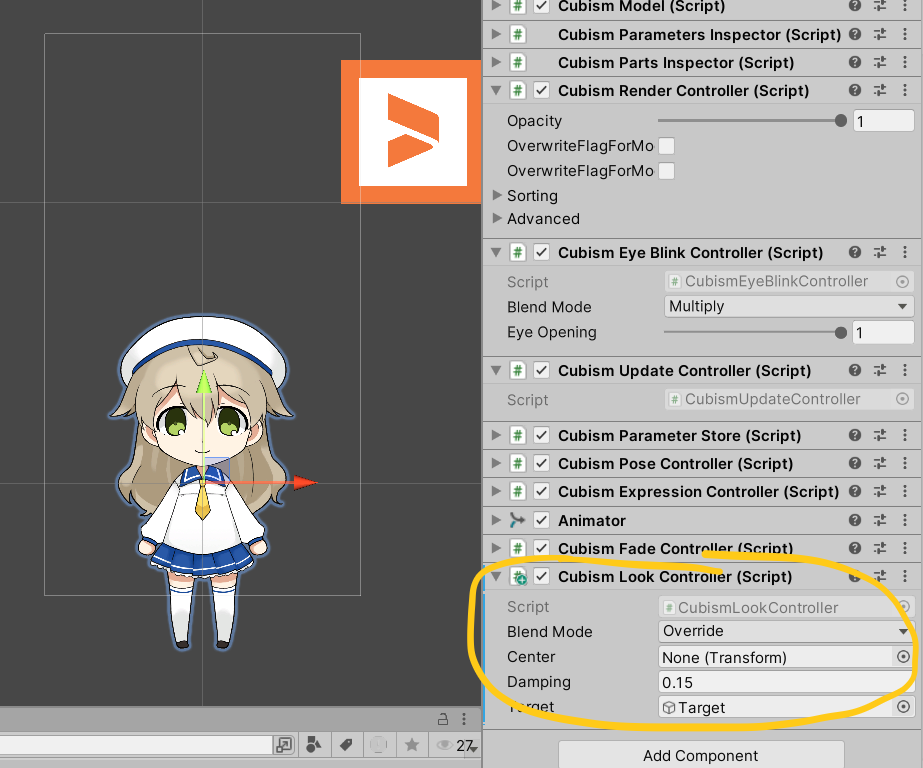Image resolution: width=923 pixels, height=768 pixels.
Task: Open object picker for the Target field
Action: [904, 707]
